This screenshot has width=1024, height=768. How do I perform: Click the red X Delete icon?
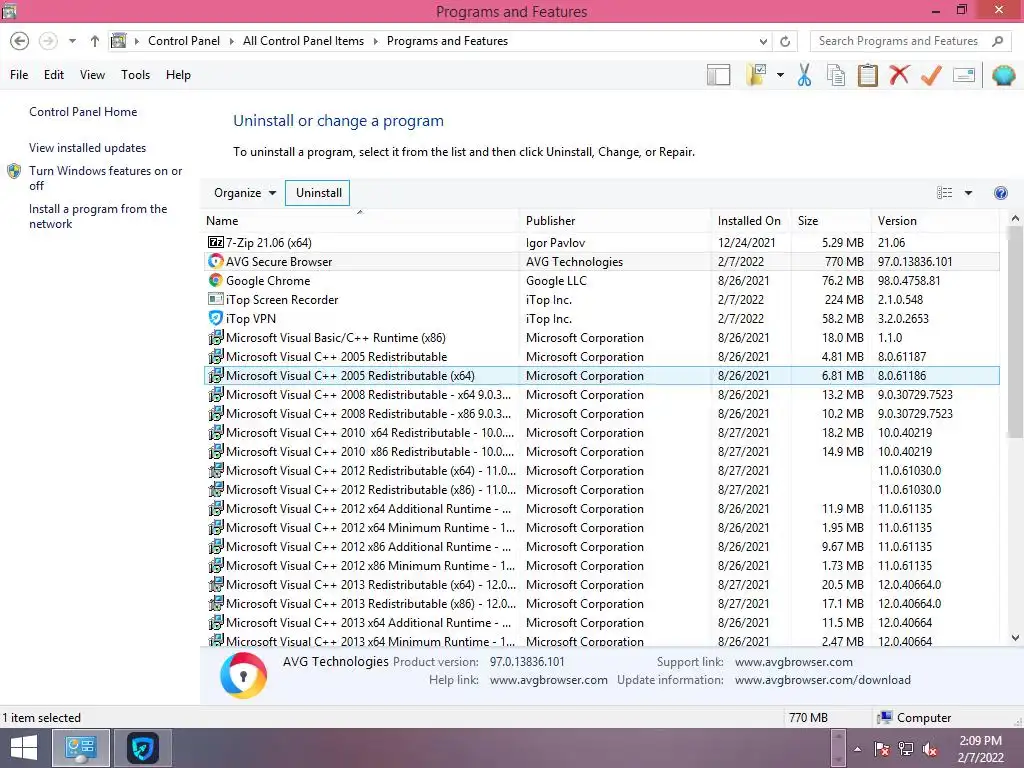[899, 74]
